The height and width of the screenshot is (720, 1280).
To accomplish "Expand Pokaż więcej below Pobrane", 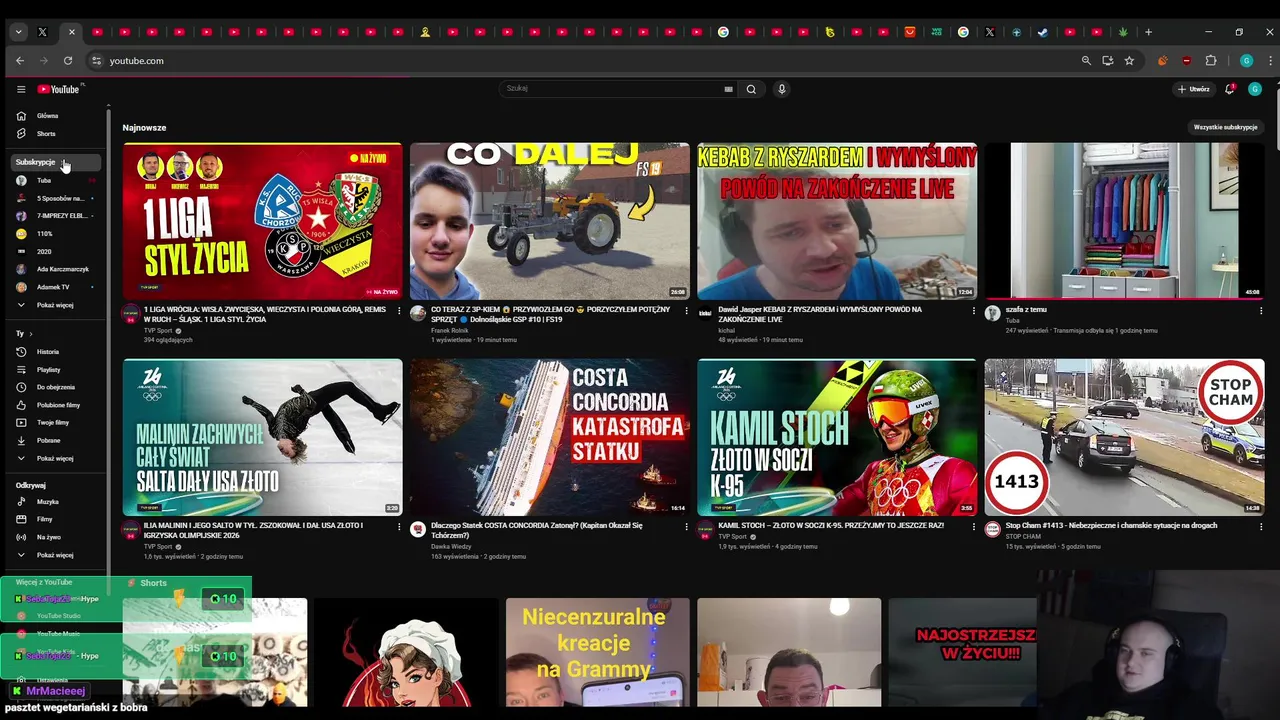I will (x=56, y=458).
